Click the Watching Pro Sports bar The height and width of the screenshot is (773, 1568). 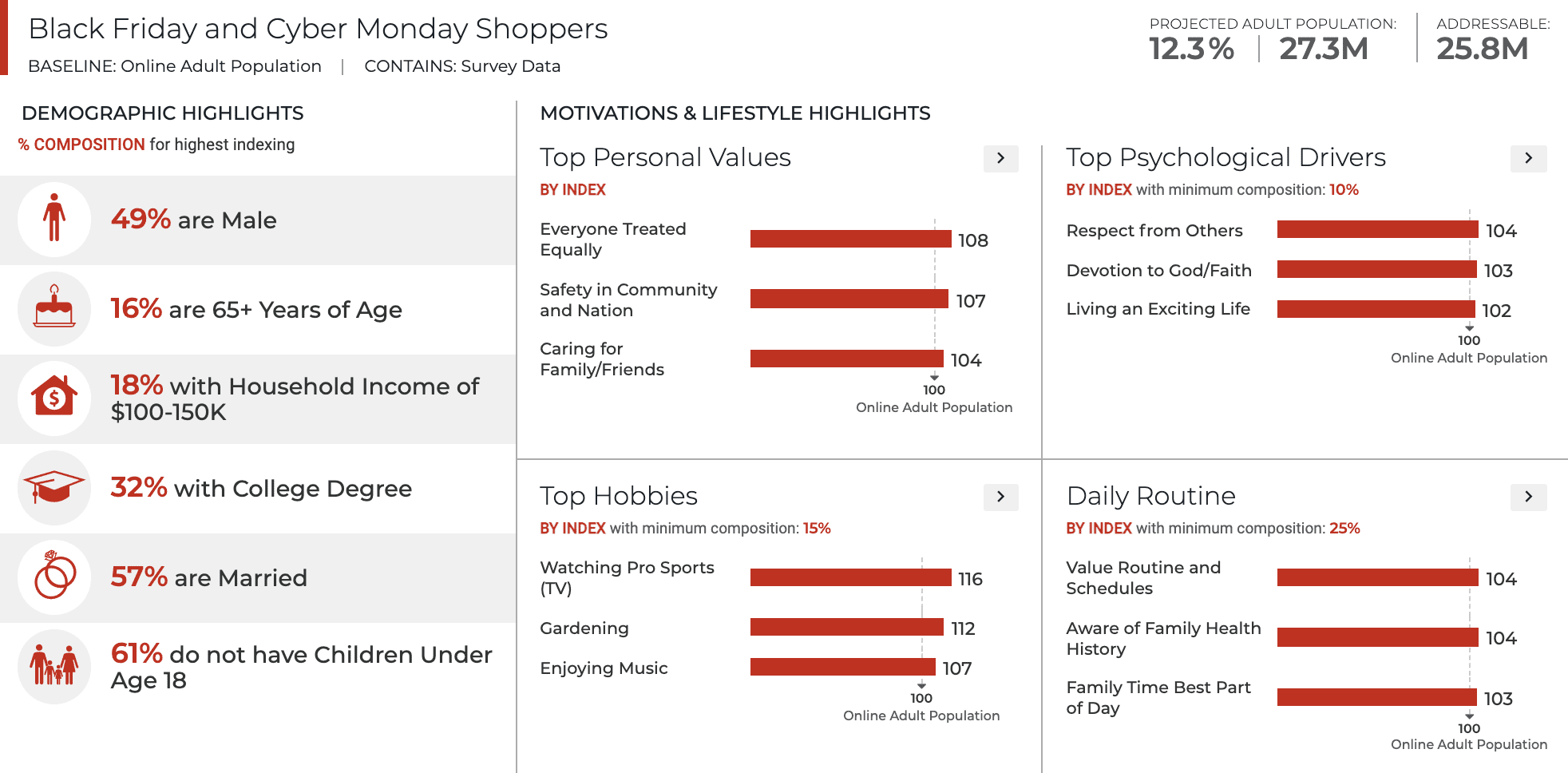click(850, 577)
